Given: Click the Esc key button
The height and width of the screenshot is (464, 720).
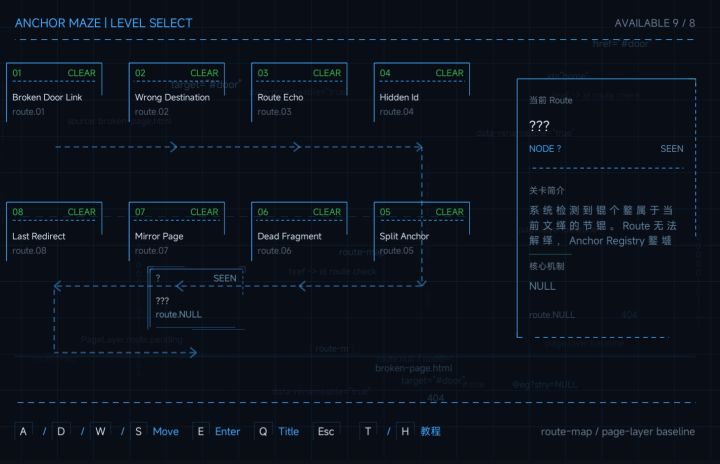Looking at the screenshot, I should [326, 431].
